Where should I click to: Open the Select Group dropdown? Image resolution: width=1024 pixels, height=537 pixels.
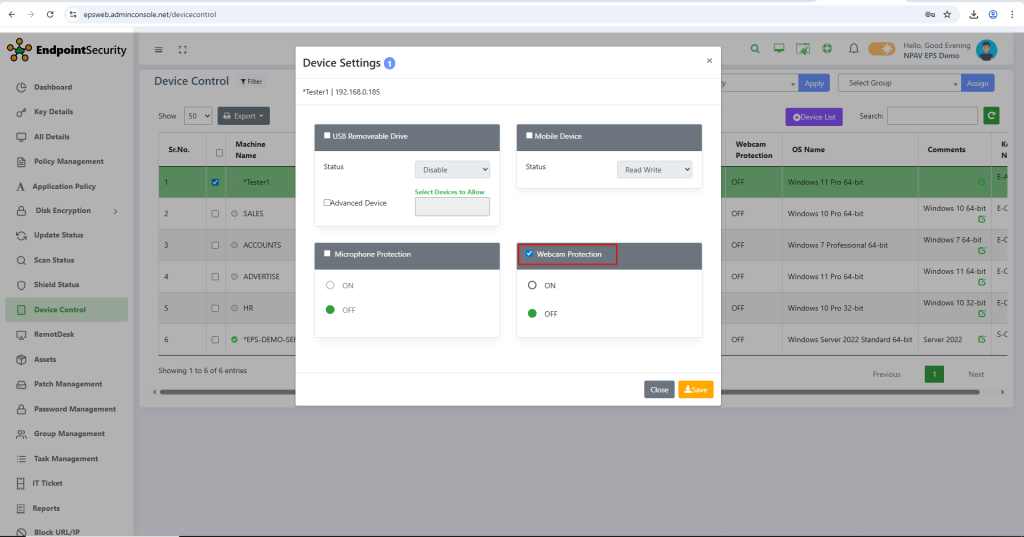click(x=899, y=83)
